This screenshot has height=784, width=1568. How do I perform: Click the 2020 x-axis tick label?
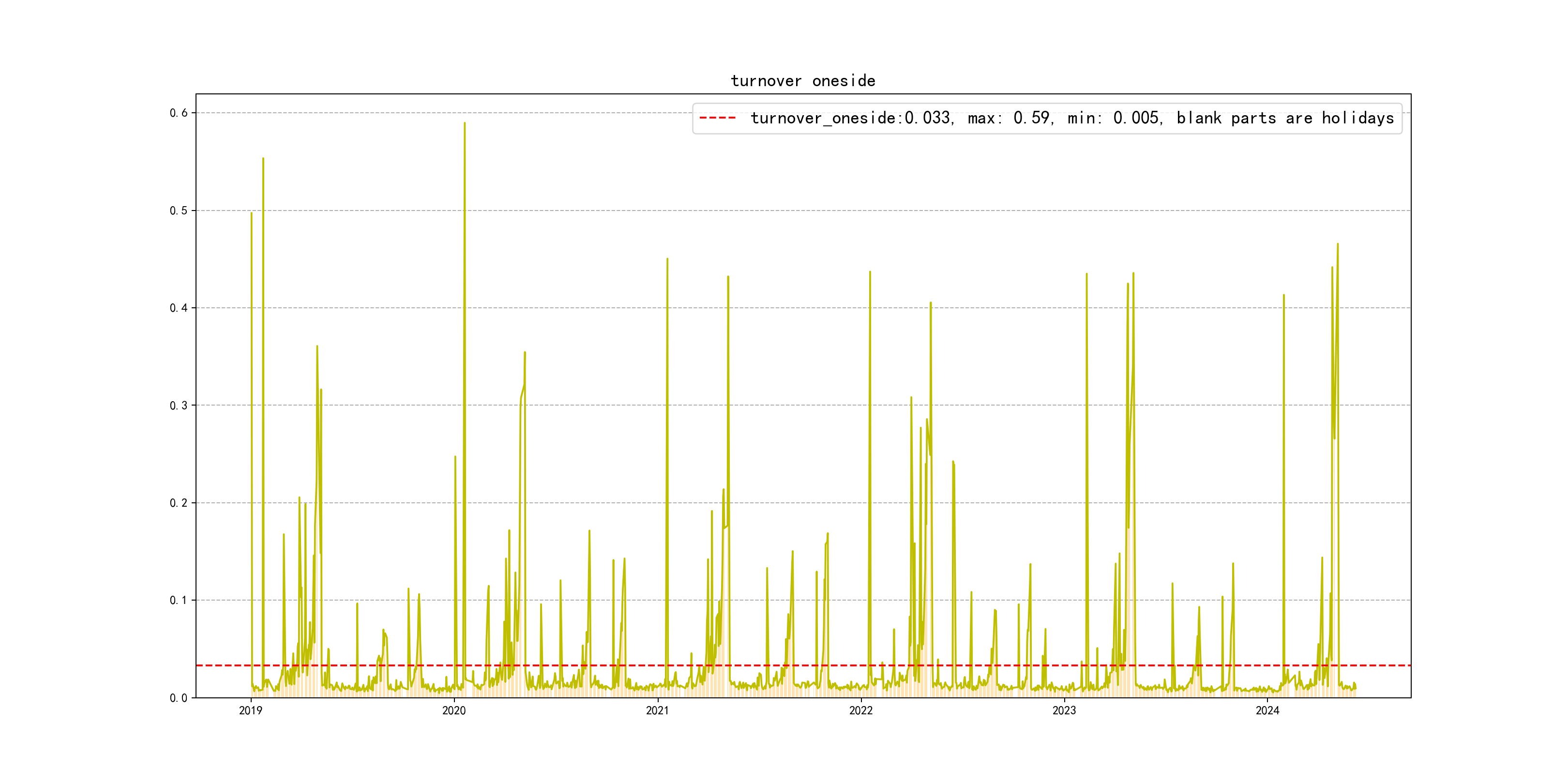point(454,710)
